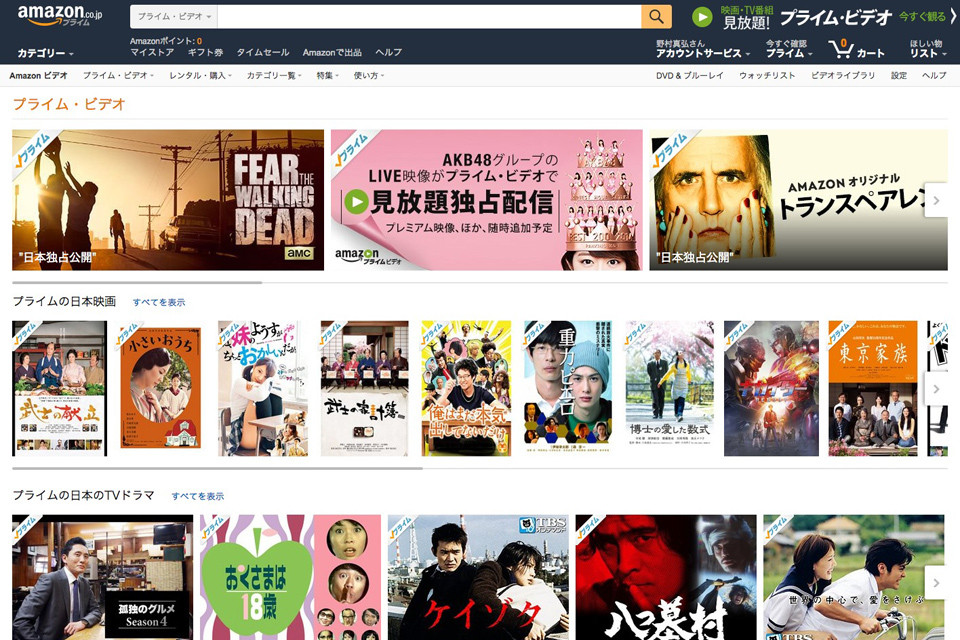Image resolution: width=960 pixels, height=640 pixels.
Task: Open the ほしい物リスト dropdown
Action: pyautogui.click(x=926, y=50)
